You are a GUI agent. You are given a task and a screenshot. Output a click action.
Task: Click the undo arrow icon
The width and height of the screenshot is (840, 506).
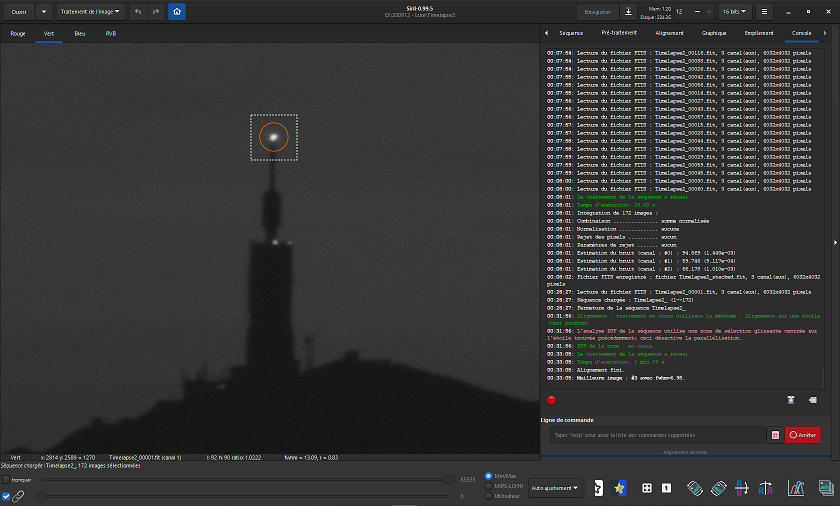pyautogui.click(x=139, y=12)
